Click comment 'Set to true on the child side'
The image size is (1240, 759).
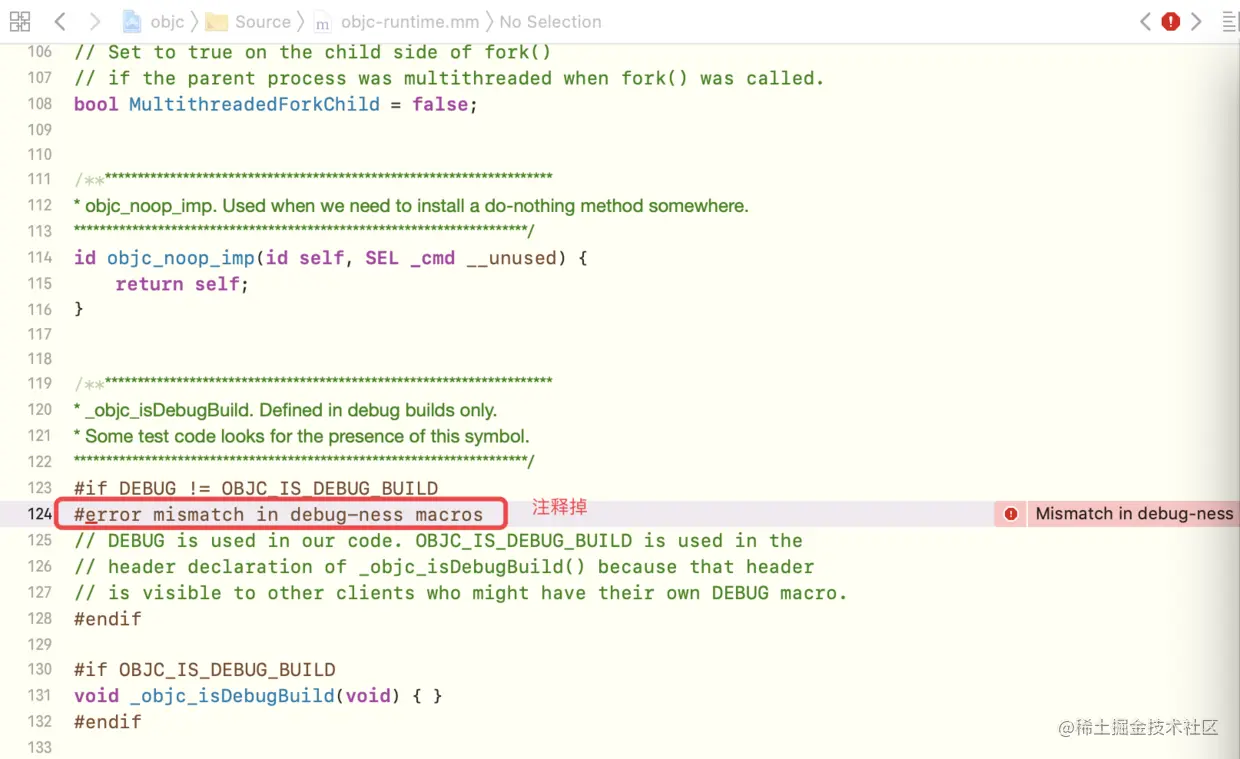pyautogui.click(x=312, y=52)
